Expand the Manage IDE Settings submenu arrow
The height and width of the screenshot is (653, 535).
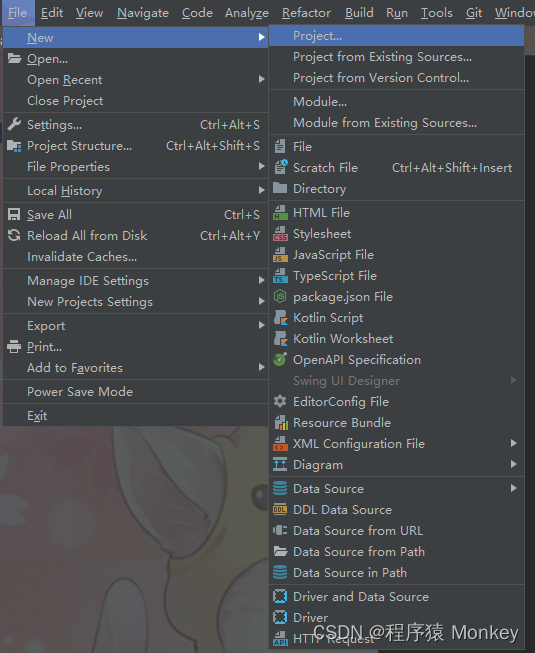pos(261,280)
